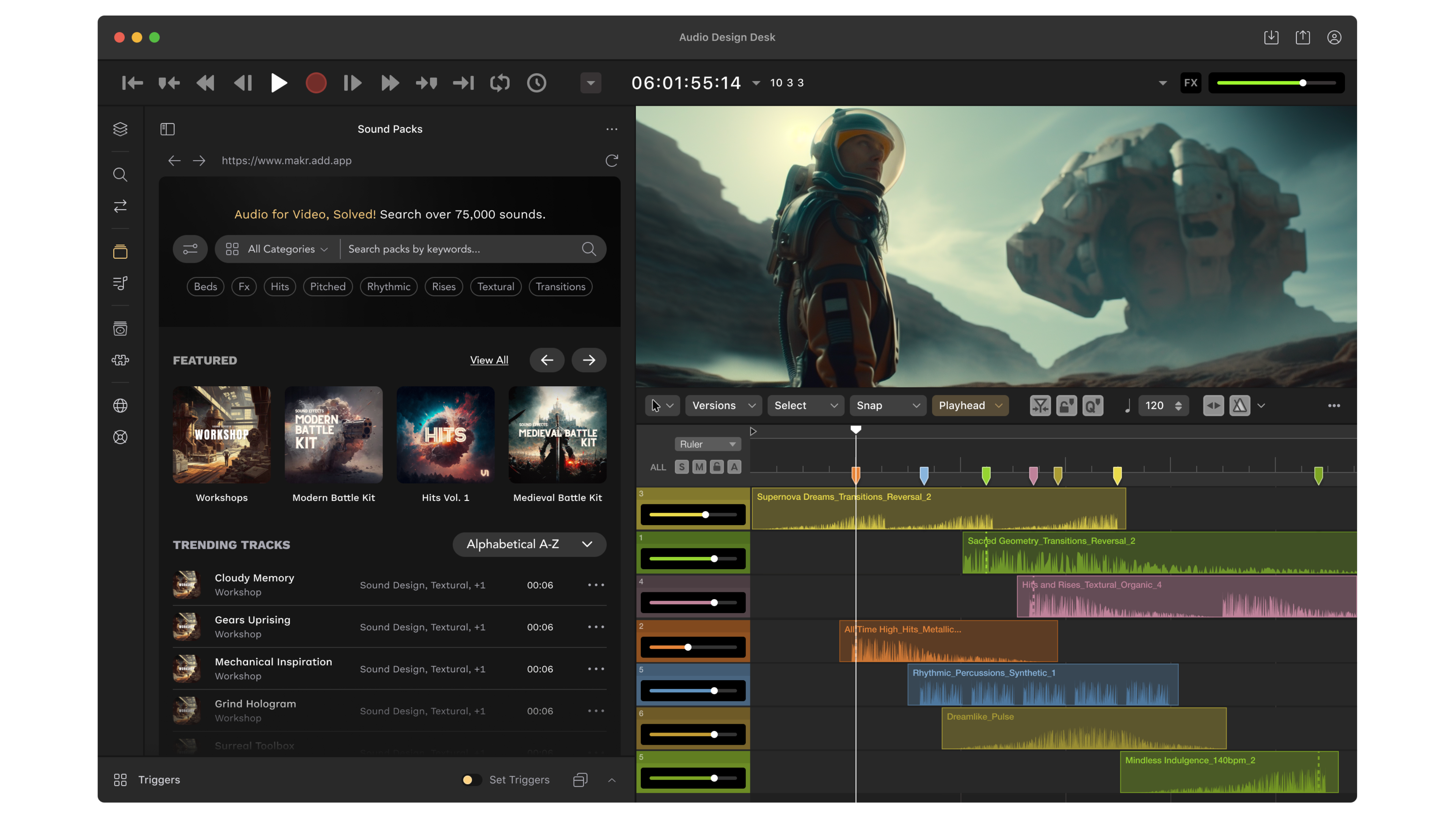This screenshot has height=819, width=1456.
Task: Select the Rhythmic category tag
Action: (388, 287)
